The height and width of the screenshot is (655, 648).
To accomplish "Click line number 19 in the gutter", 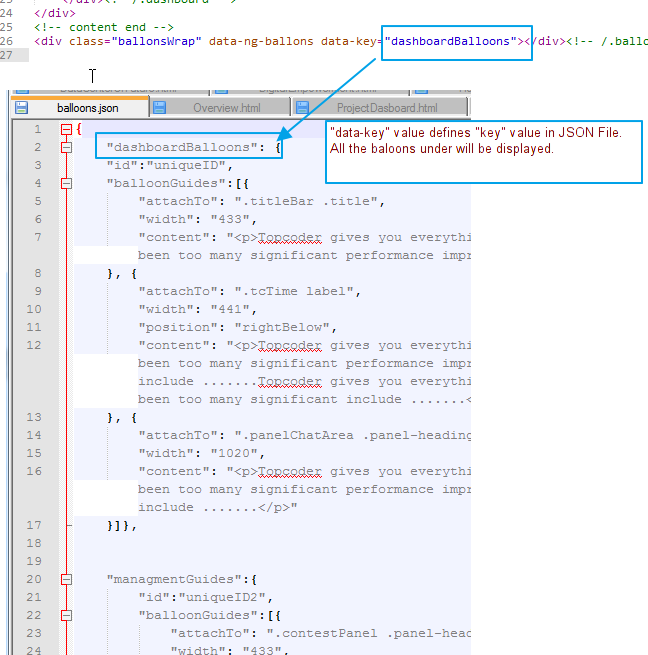I will [x=33, y=561].
